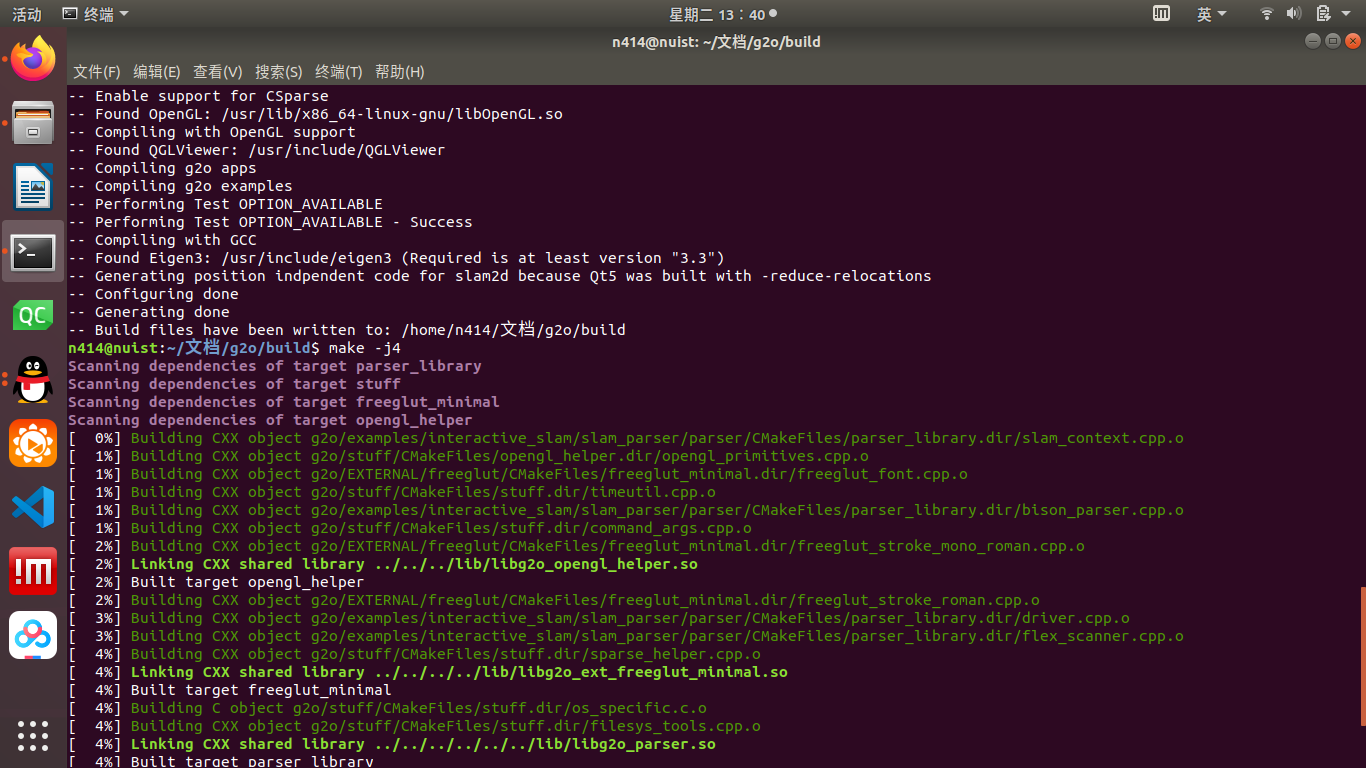Click 'Performing Test OPTION_AVAILABLE - Success' line
Screen dimensions: 1366x768
pos(270,222)
